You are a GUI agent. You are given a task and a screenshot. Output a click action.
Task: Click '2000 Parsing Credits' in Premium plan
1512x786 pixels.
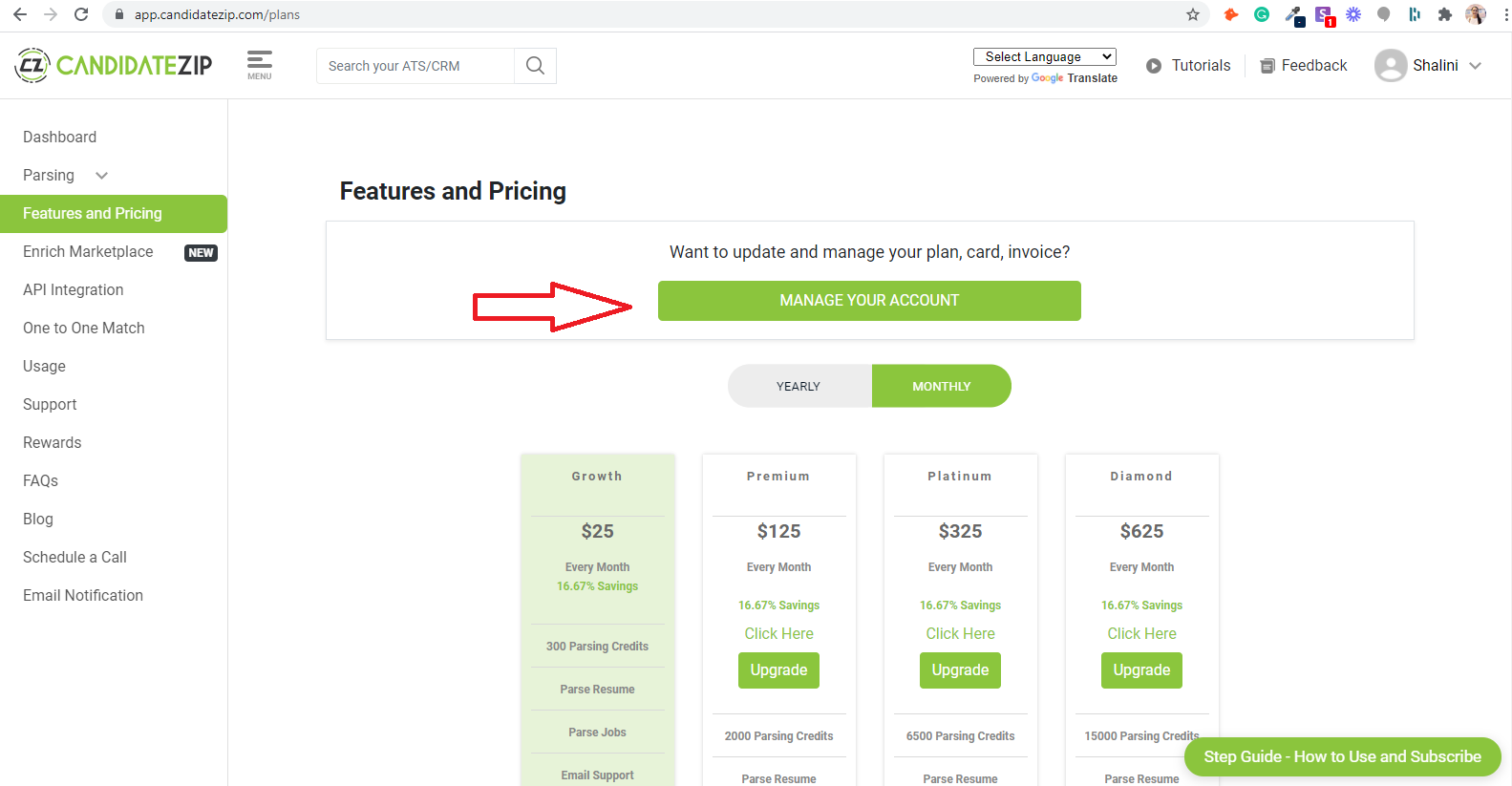point(778,736)
